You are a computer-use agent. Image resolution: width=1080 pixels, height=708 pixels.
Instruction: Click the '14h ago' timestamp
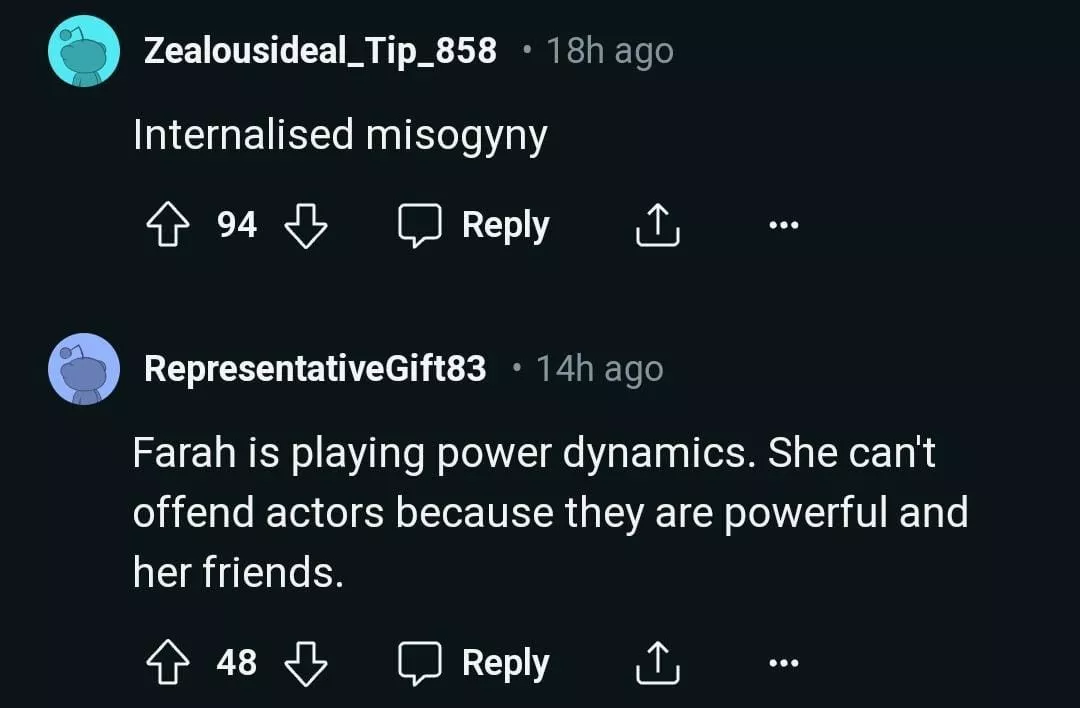pyautogui.click(x=600, y=369)
